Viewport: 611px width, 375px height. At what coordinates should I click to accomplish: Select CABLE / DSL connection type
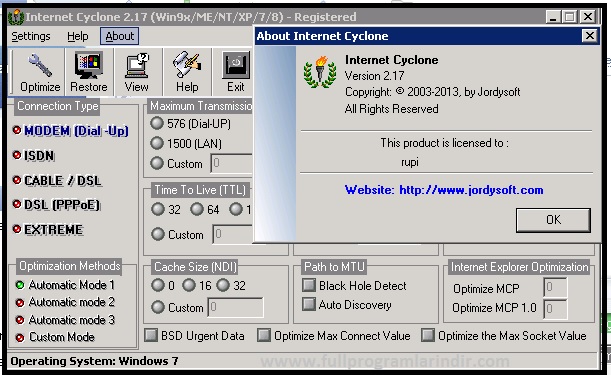click(x=57, y=180)
